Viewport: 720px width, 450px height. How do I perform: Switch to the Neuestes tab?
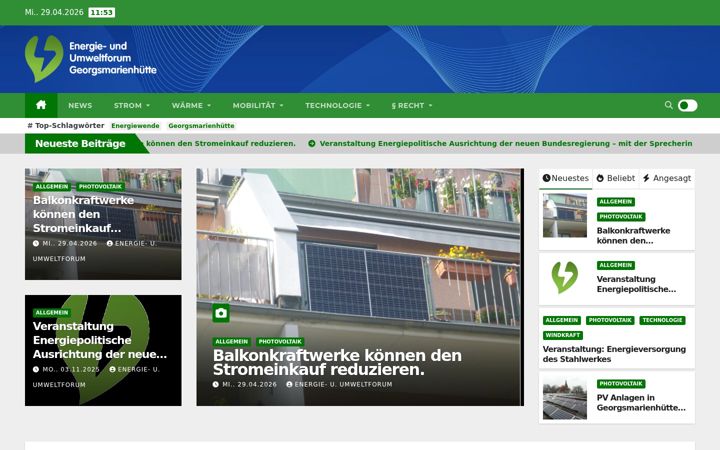point(566,178)
